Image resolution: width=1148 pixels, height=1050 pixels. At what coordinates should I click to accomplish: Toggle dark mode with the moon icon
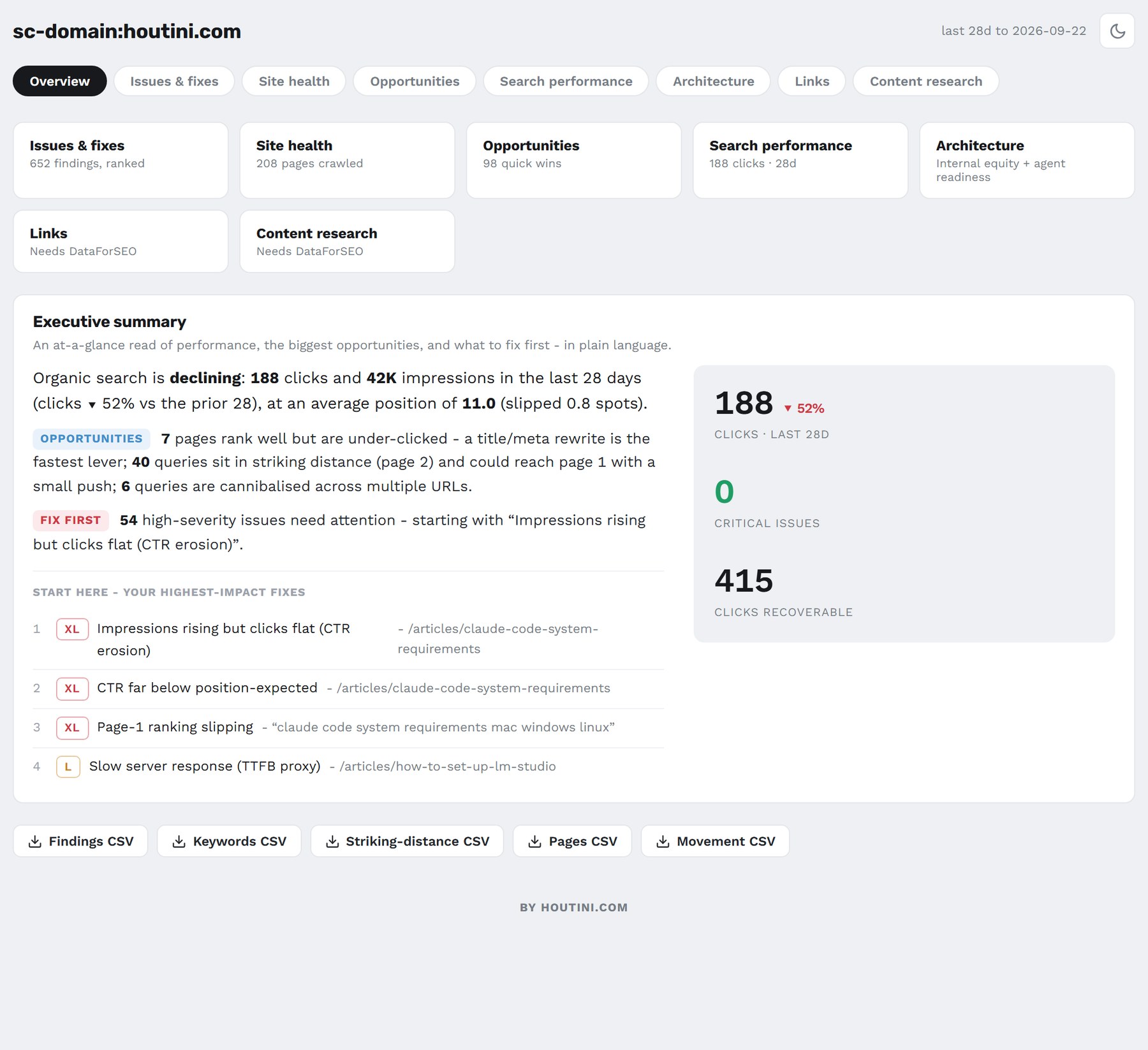1117,31
